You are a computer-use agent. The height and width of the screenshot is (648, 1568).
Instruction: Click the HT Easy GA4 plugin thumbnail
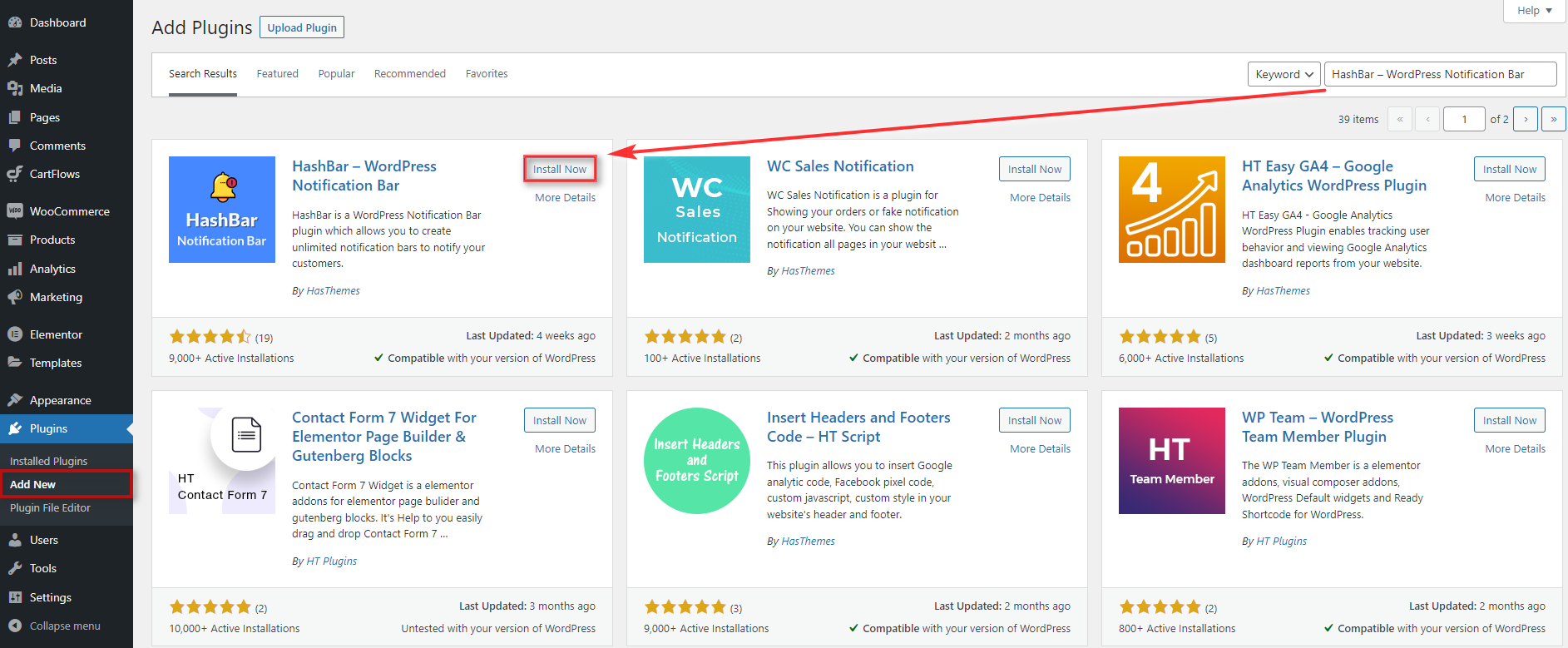(1171, 210)
